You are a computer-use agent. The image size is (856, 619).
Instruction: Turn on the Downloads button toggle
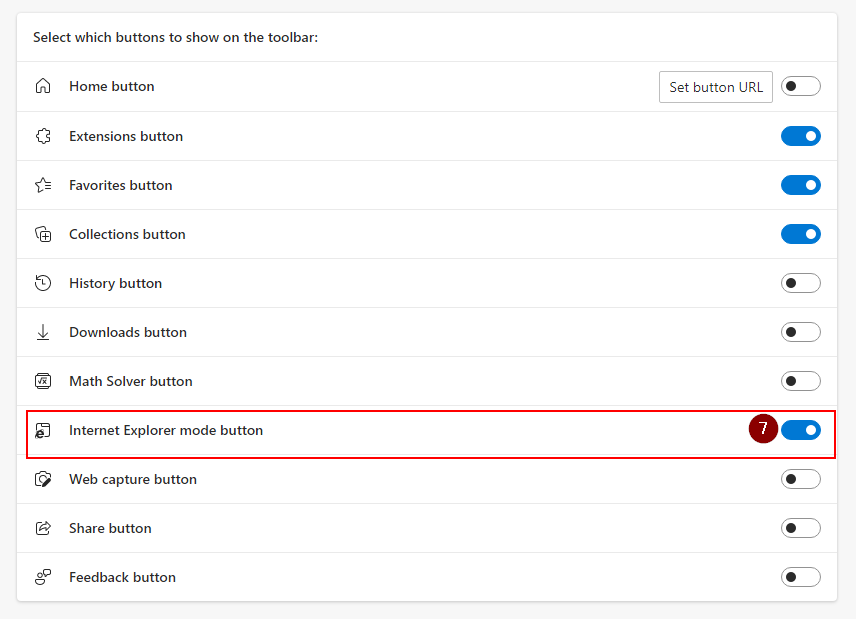[800, 332]
